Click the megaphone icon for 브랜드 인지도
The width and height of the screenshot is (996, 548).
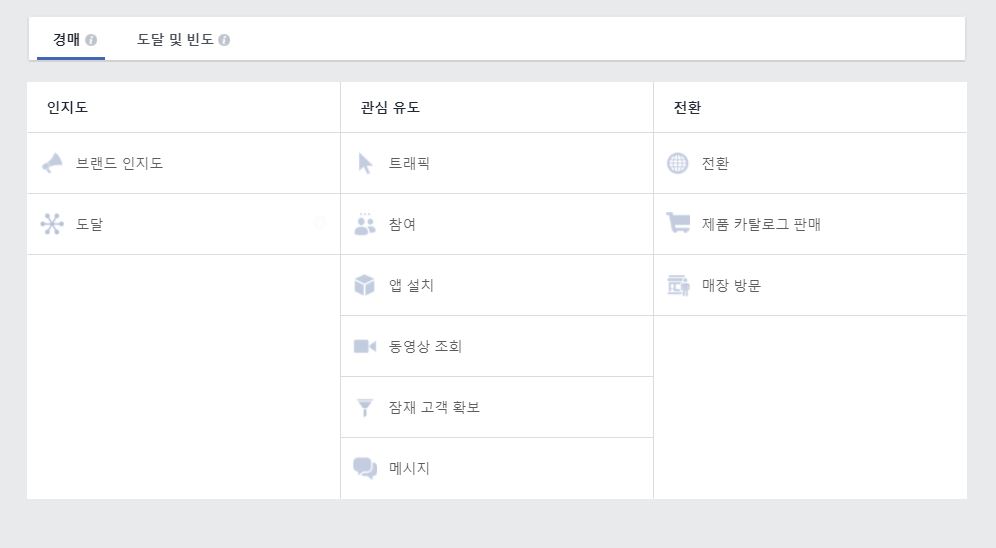[x=52, y=163]
